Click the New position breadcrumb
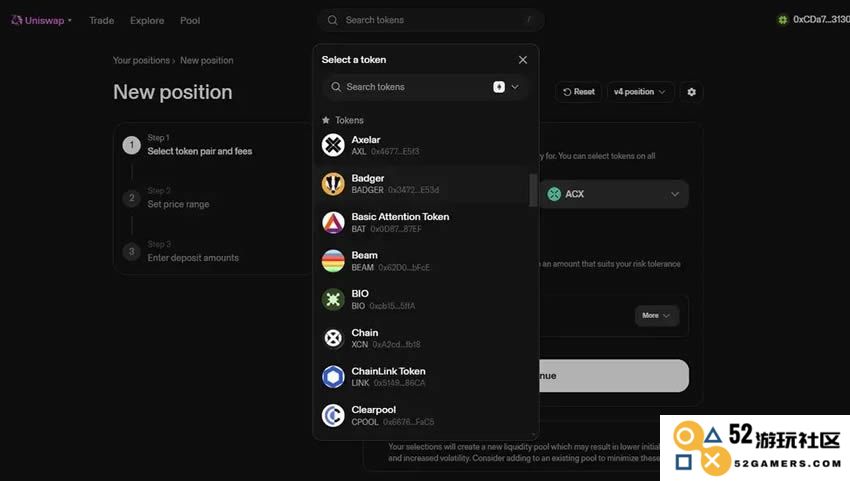Viewport: 850px width, 481px height. coord(207,60)
